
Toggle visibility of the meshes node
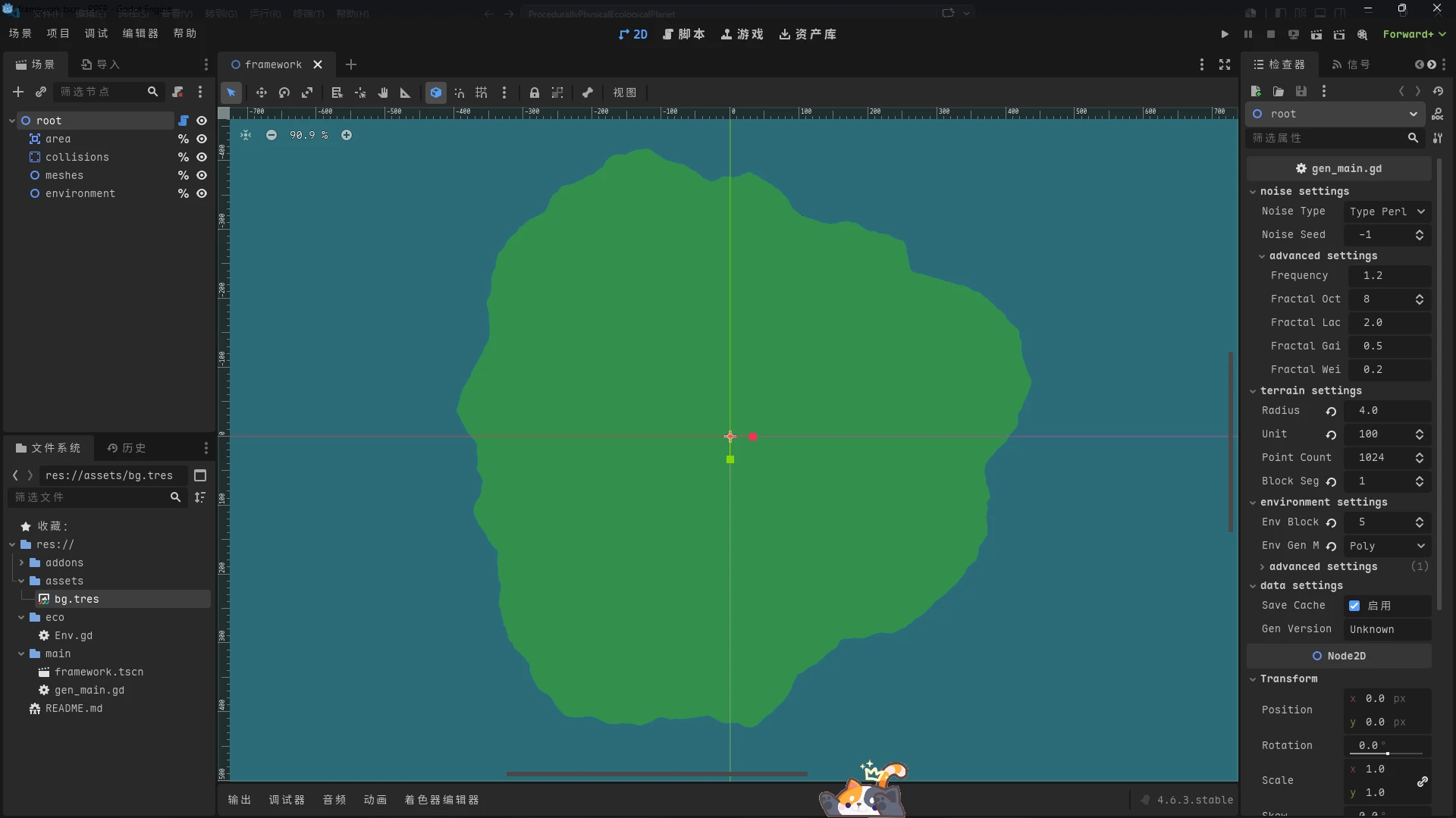tap(202, 175)
